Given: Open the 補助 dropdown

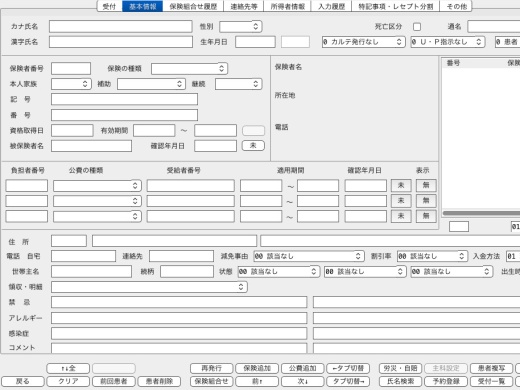Looking at the screenshot, I should pos(151,84).
